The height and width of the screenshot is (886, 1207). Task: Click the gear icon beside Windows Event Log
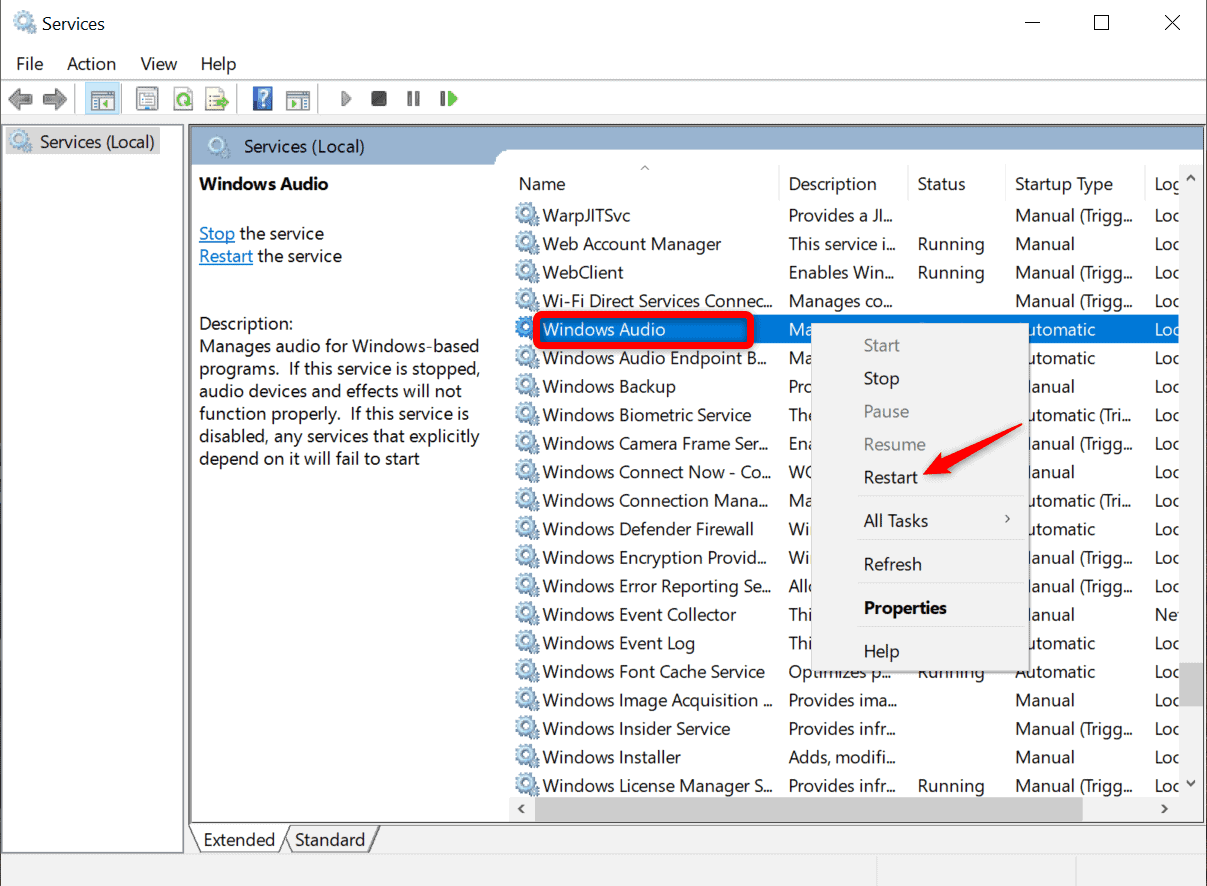pos(527,643)
